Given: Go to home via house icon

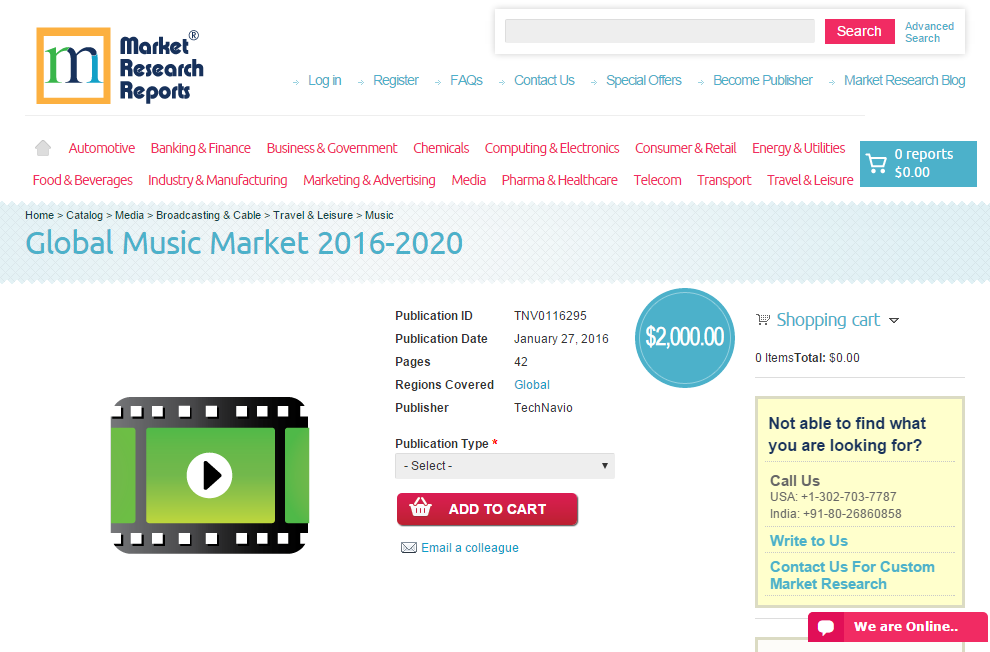Looking at the screenshot, I should pyautogui.click(x=43, y=148).
